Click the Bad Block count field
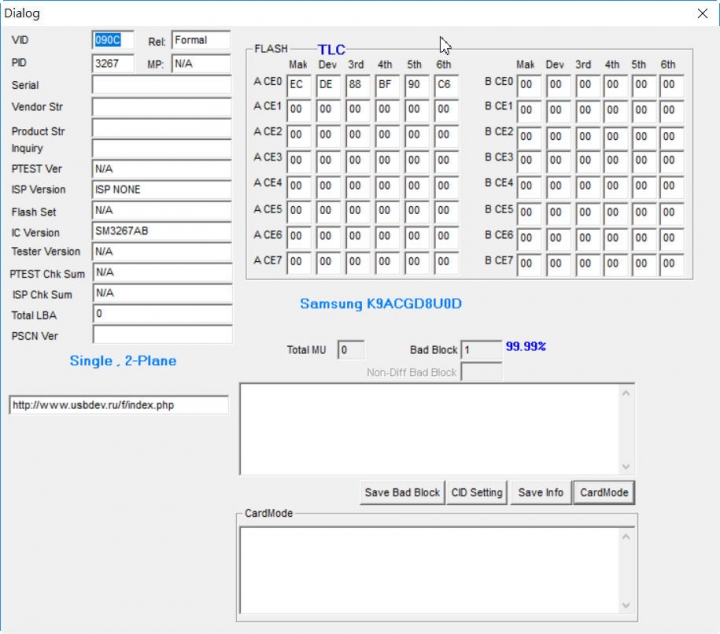 tap(481, 350)
